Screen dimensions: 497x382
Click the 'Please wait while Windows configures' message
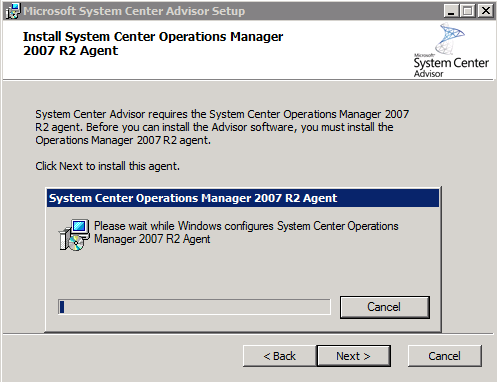click(246, 233)
